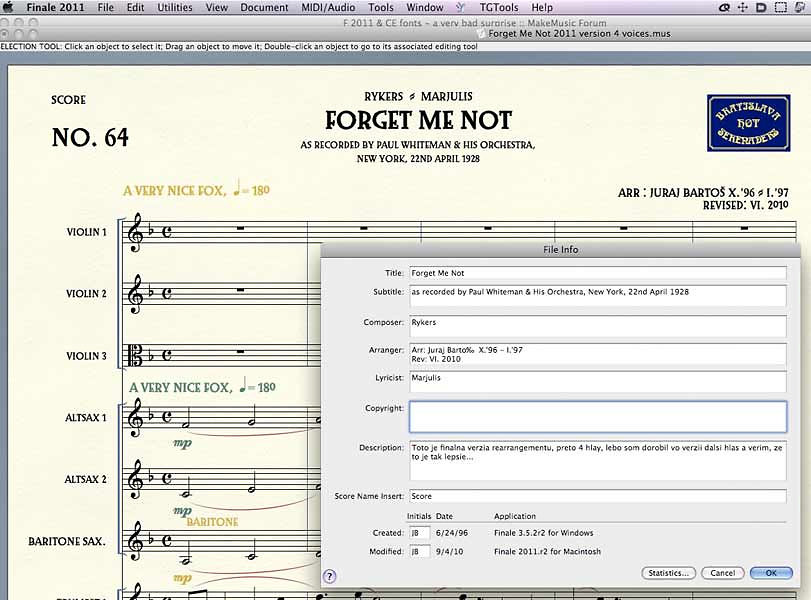Screen dimensions: 811x600
Task: Select the arranger credit text at top right
Action: tap(703, 193)
